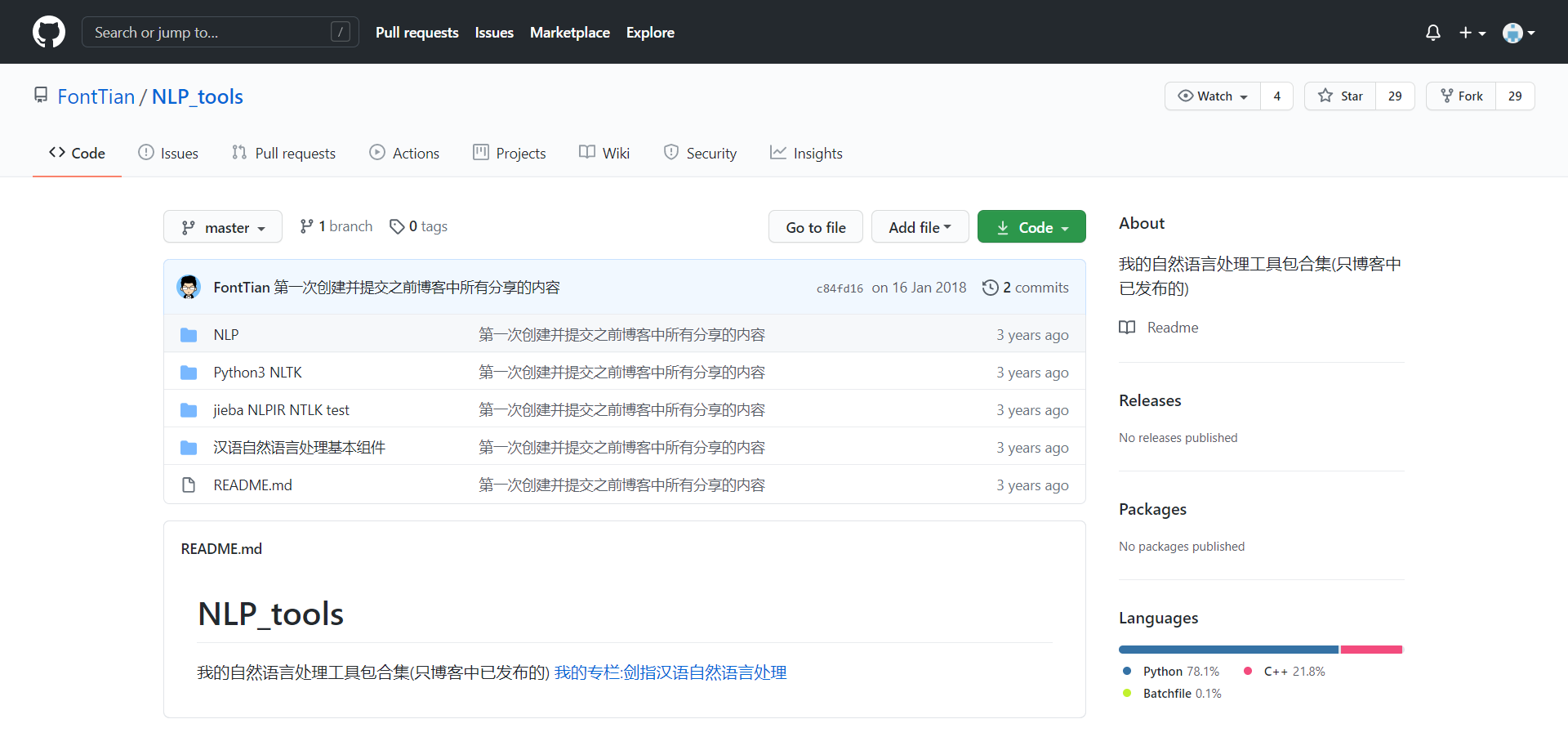Click the README.md file icon
The width and height of the screenshot is (1568, 737).
[189, 485]
